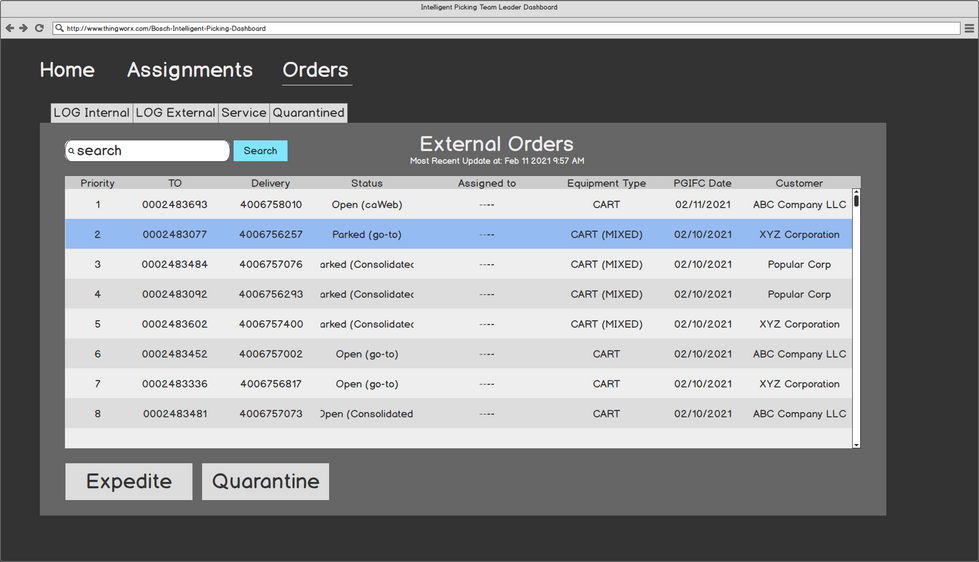Open the browser hamburger menu

click(x=969, y=28)
